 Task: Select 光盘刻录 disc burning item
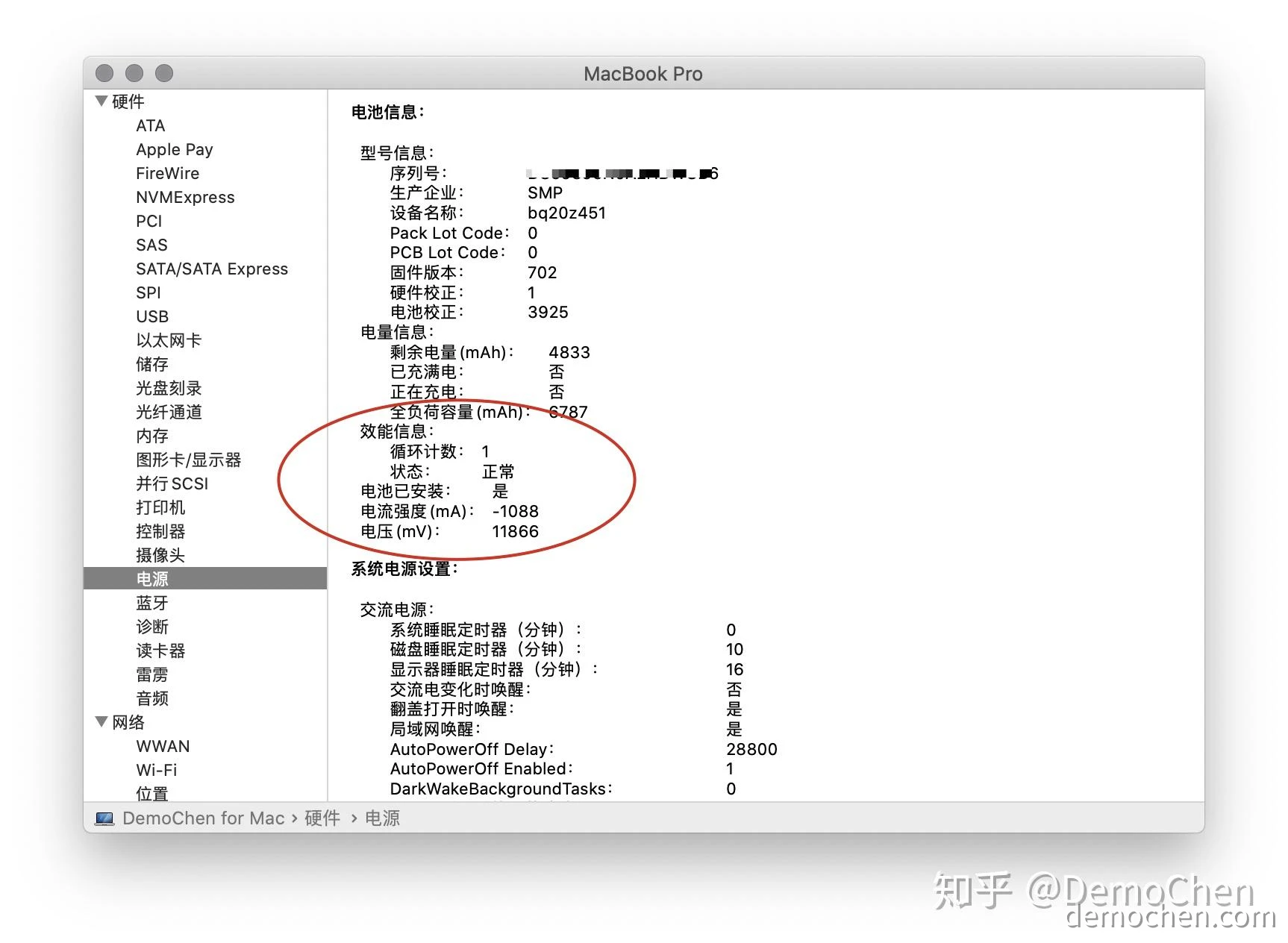(169, 388)
